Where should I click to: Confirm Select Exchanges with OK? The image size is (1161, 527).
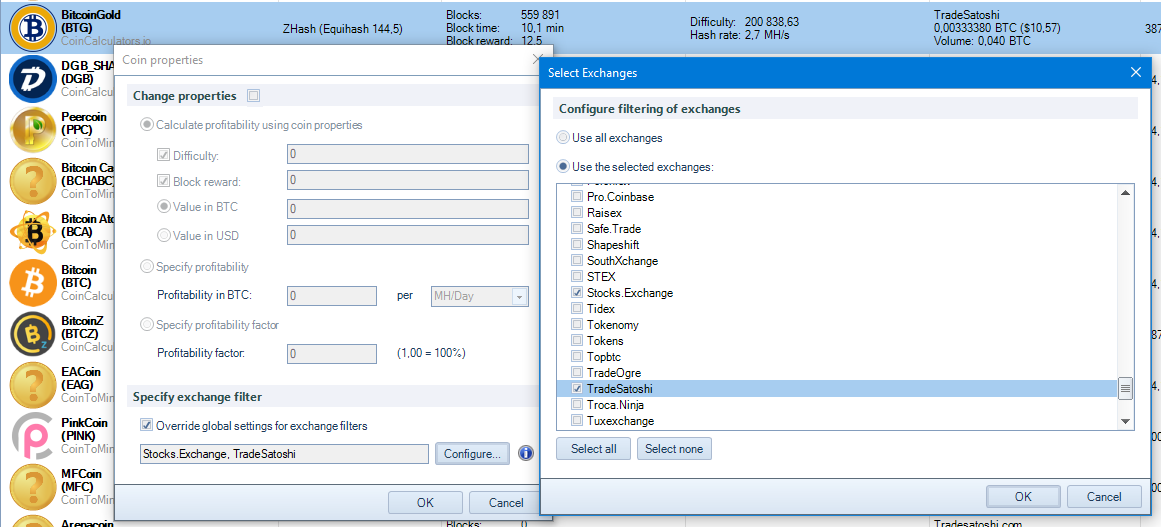[1023, 497]
